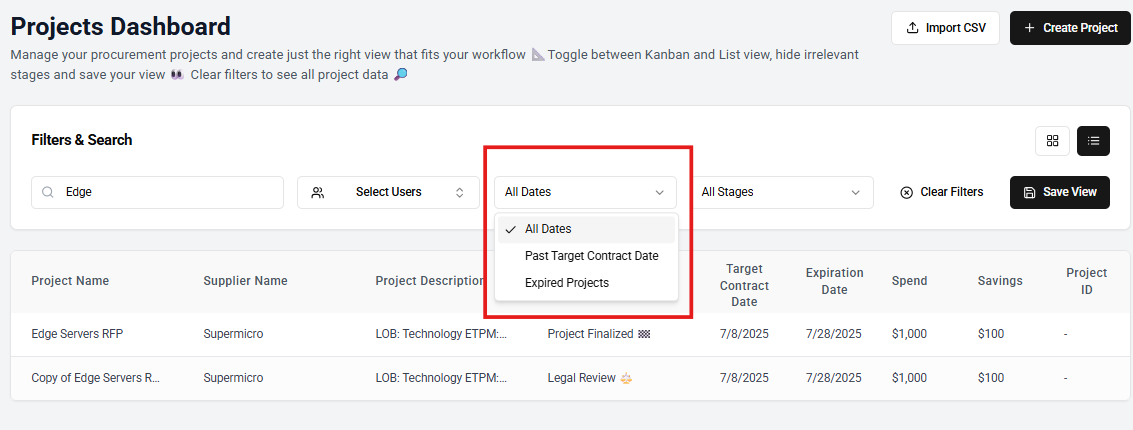The image size is (1133, 430).
Task: Click the search magnifier icon
Action: coord(48,192)
